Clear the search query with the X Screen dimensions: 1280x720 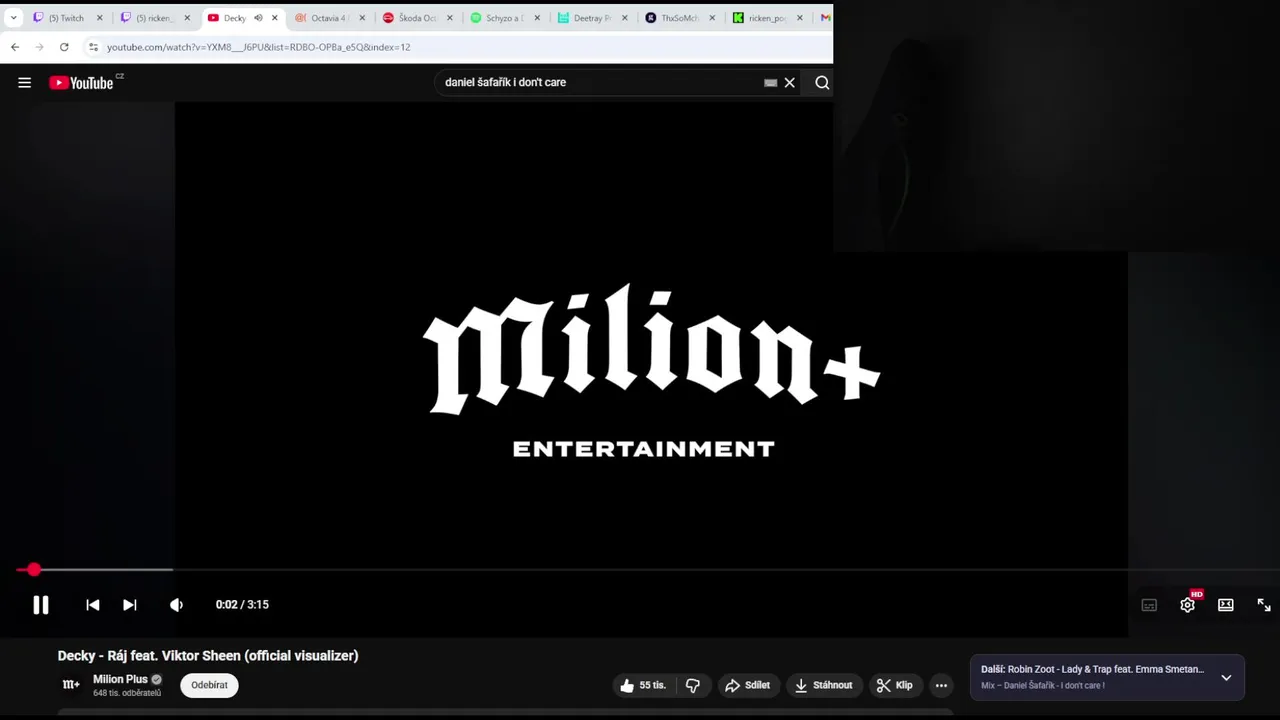tap(789, 83)
